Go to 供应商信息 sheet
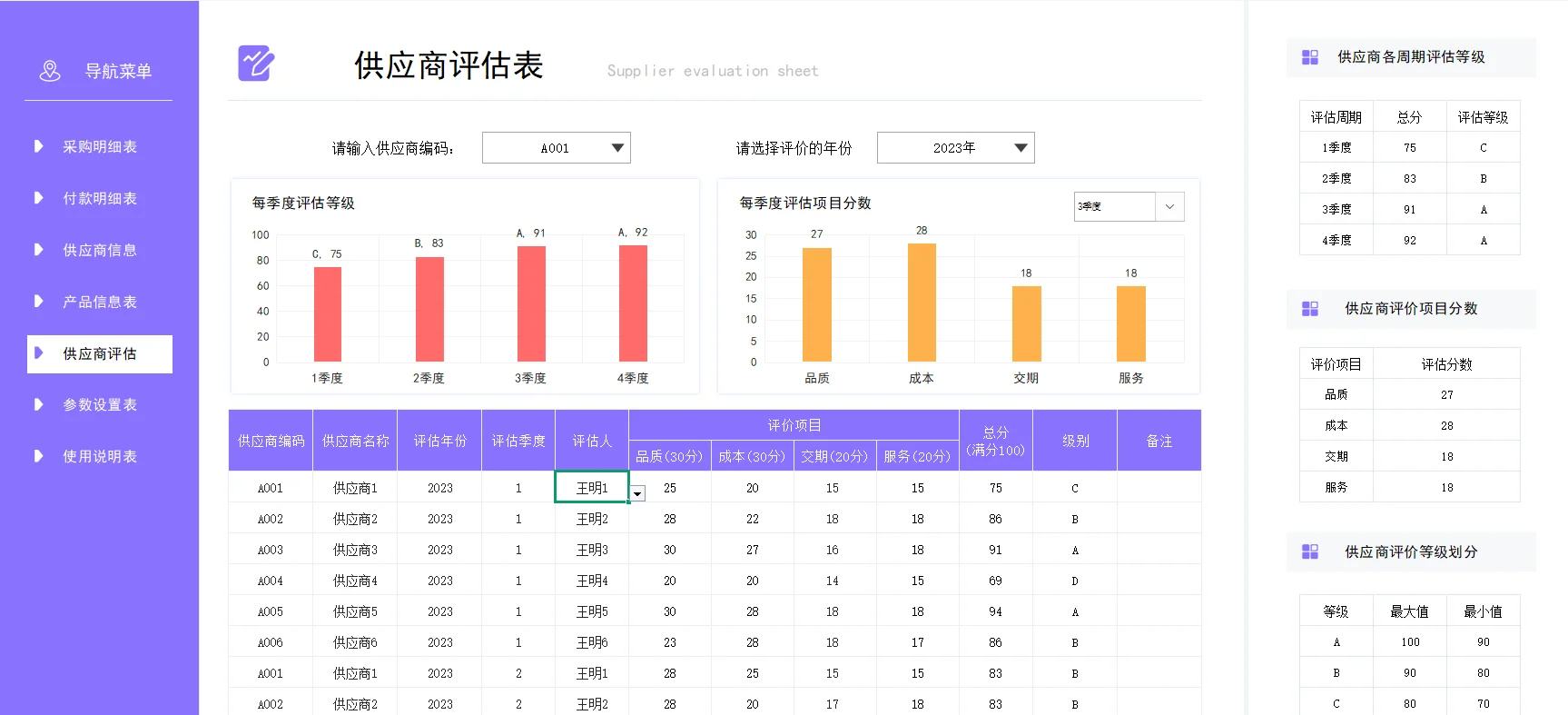This screenshot has height=715, width=1568. [100, 250]
